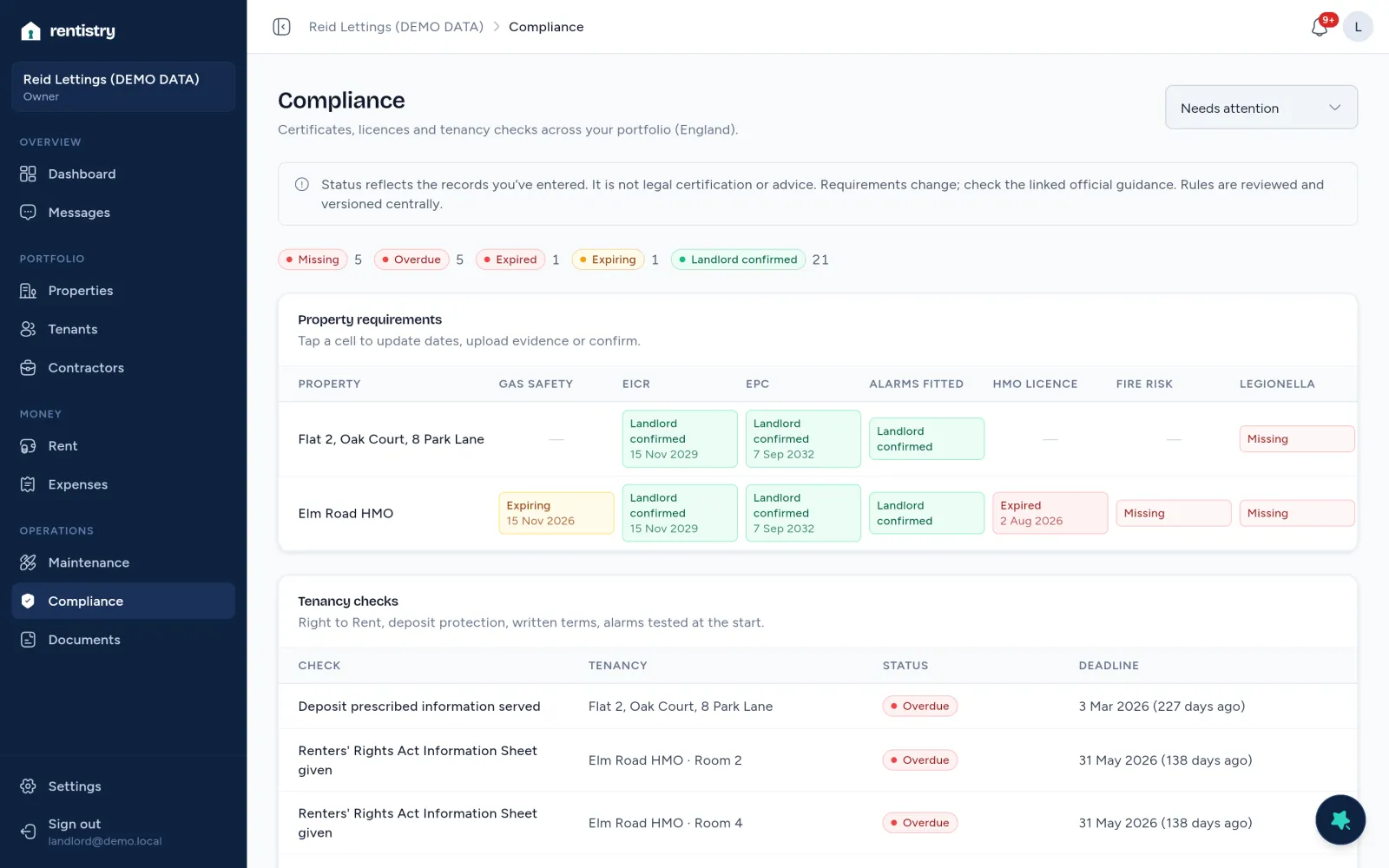Click the 'Elm Road HMO · Room 4' tenancy cell
The width and height of the screenshot is (1389, 868).
click(x=665, y=823)
